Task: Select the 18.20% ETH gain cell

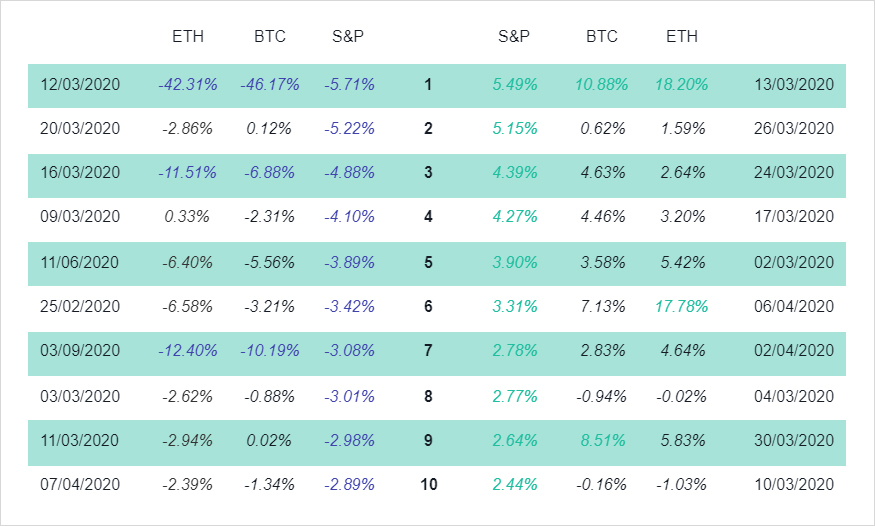Action: click(681, 85)
